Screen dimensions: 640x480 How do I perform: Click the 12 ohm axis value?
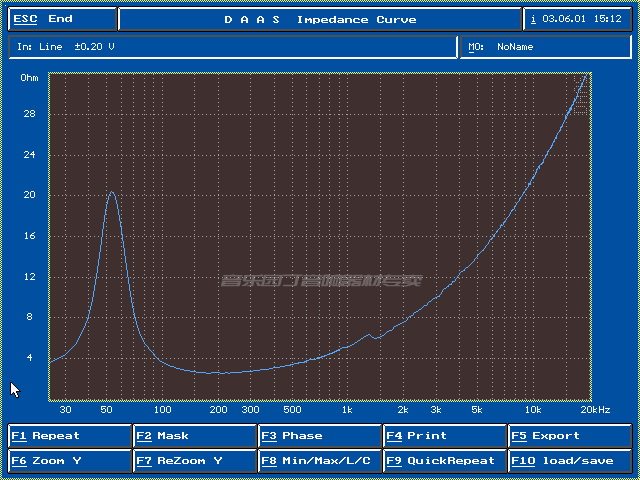pos(29,276)
